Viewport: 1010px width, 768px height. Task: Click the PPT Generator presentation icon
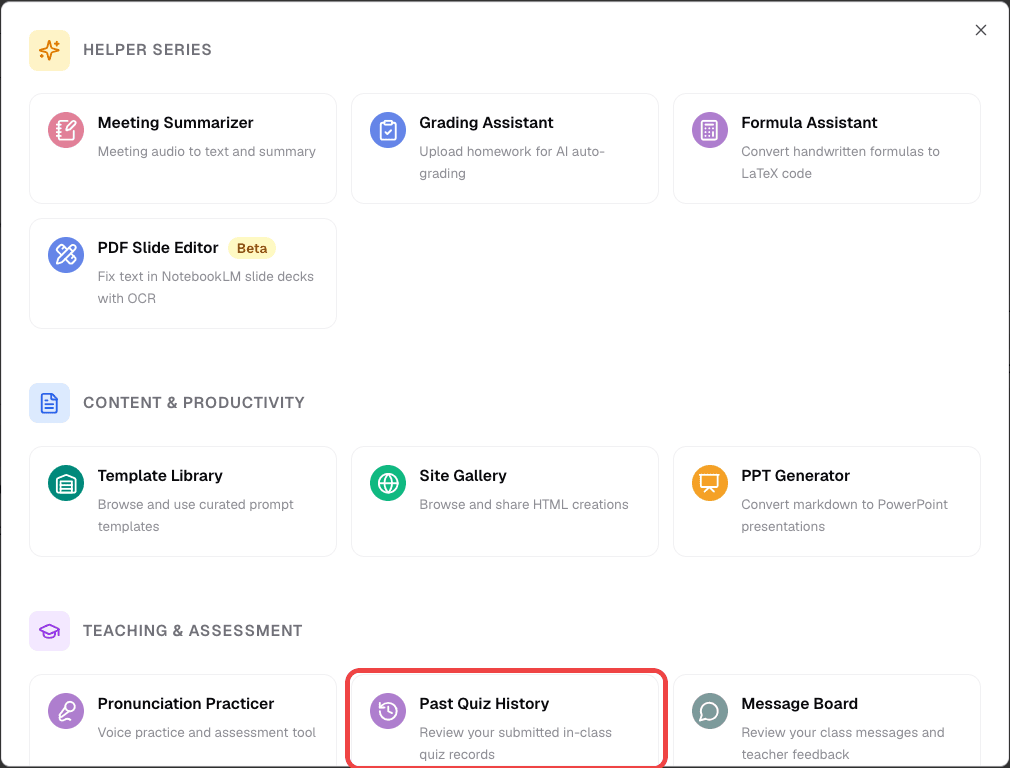710,483
